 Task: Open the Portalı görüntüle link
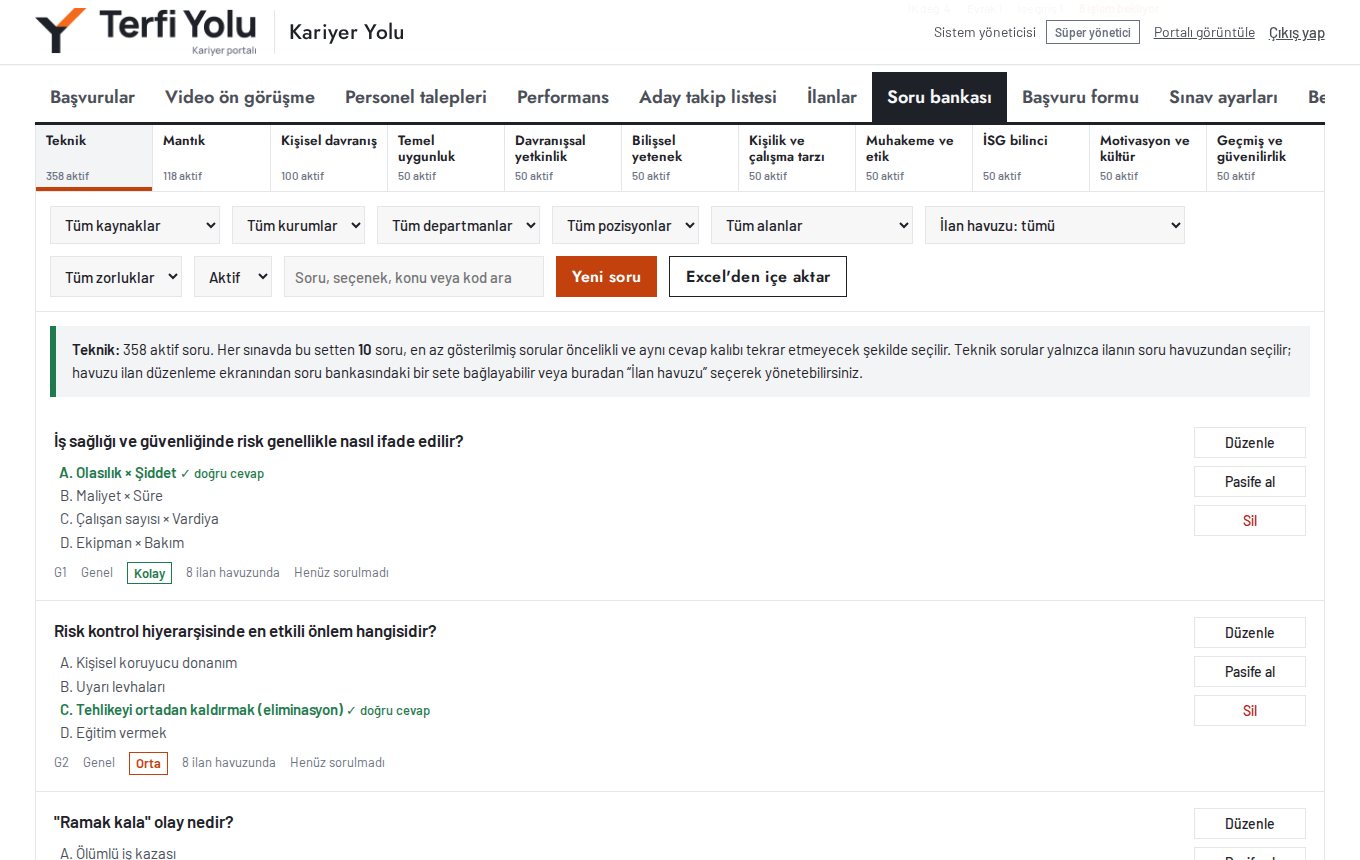[x=1204, y=32]
